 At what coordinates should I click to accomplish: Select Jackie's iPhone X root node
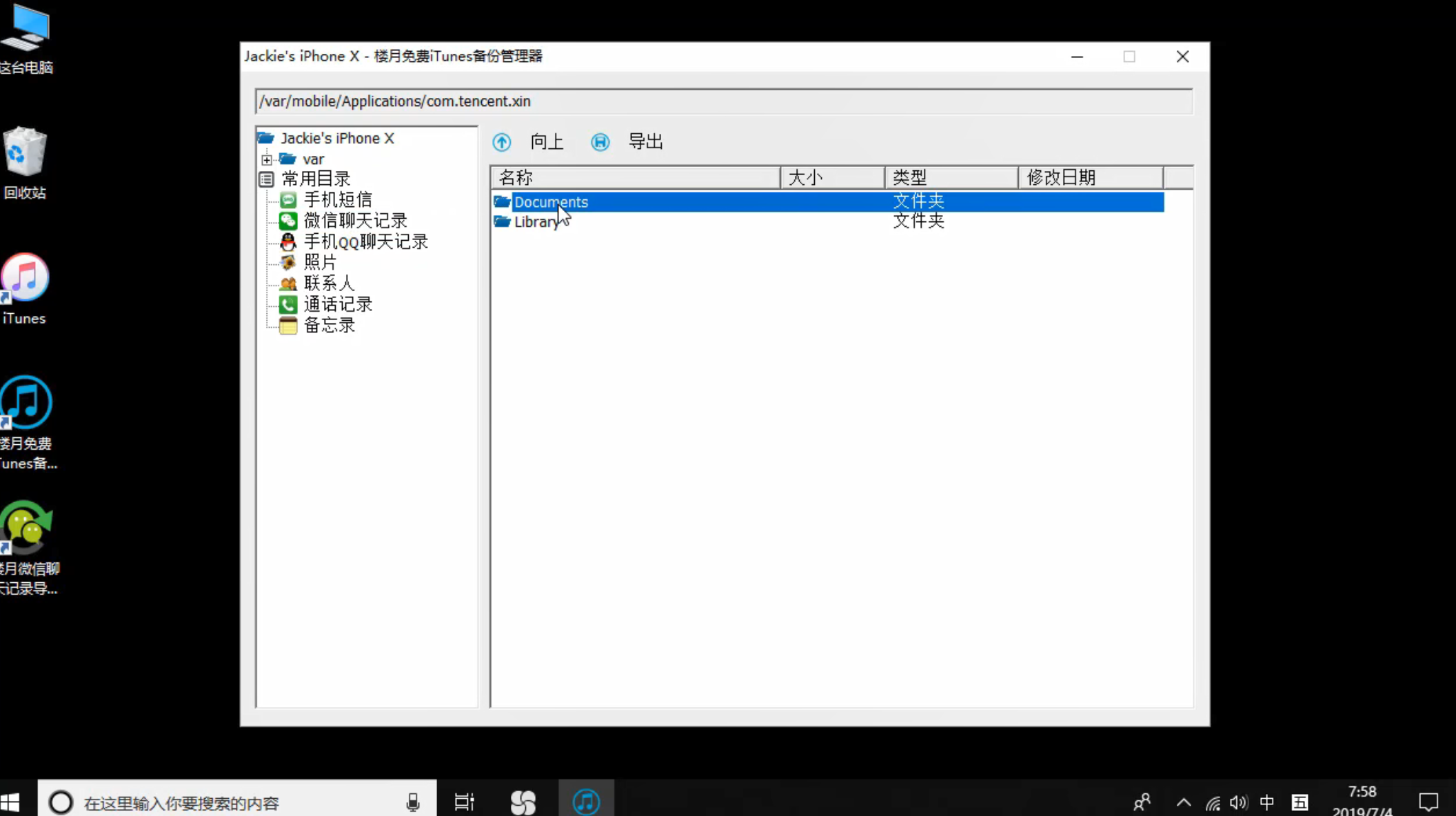click(337, 138)
